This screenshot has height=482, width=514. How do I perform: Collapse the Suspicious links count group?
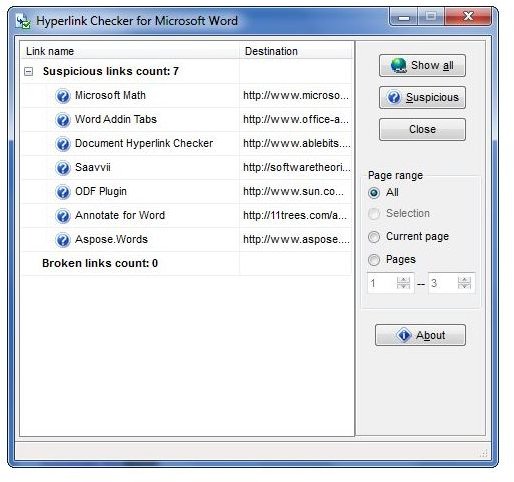click(29, 71)
